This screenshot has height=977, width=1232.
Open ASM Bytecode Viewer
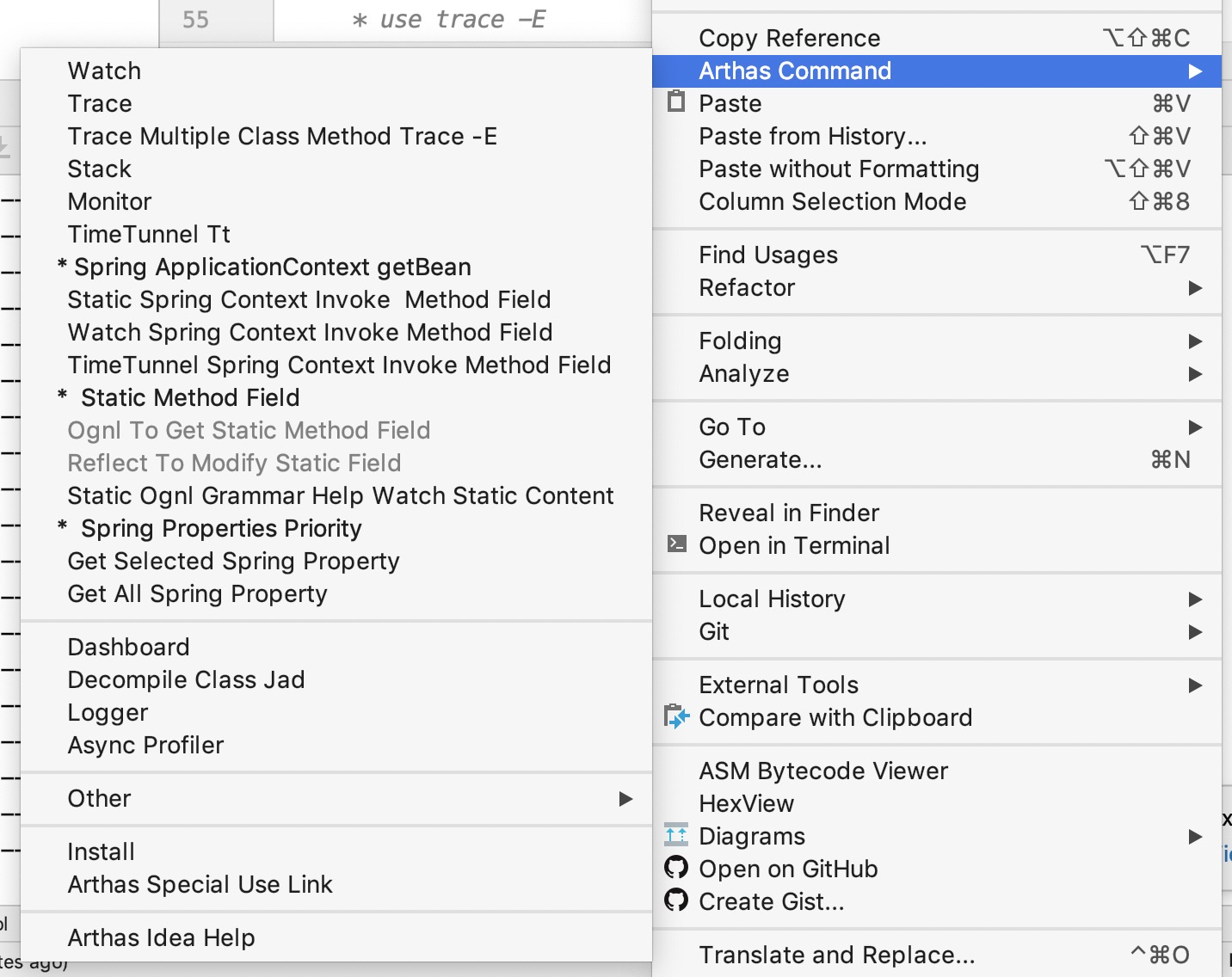click(822, 771)
